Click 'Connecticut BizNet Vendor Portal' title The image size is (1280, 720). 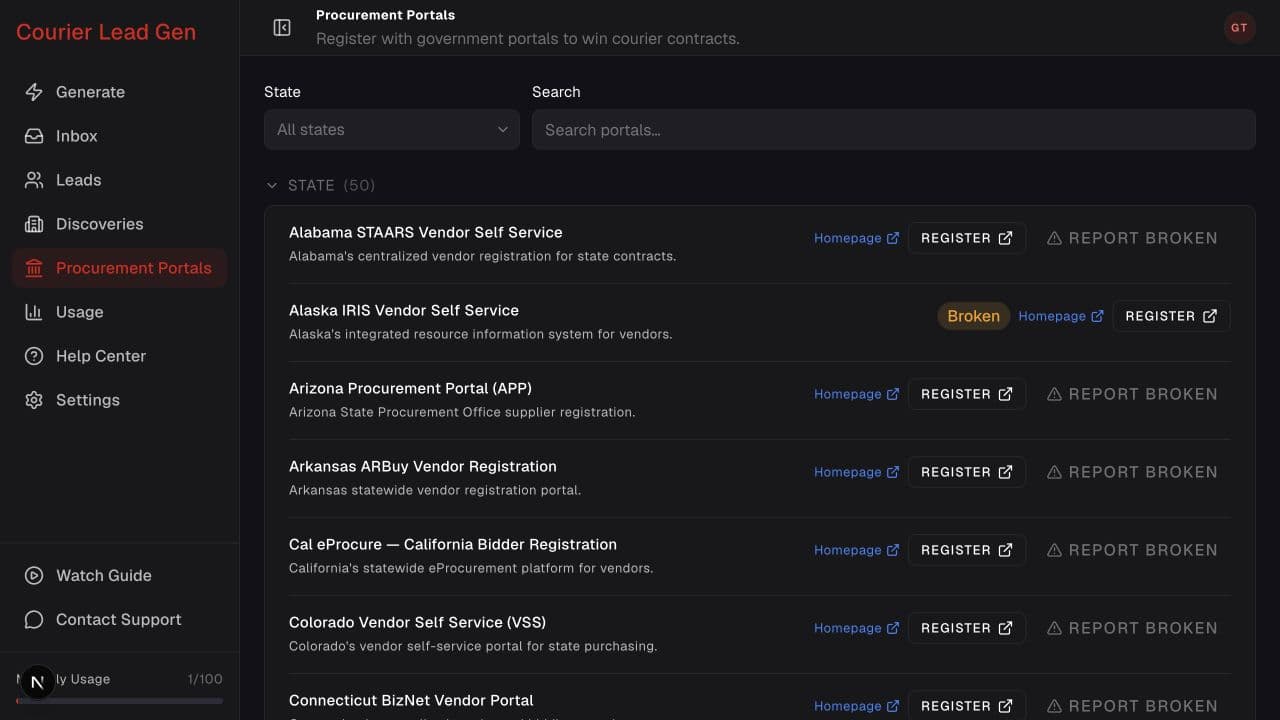411,700
